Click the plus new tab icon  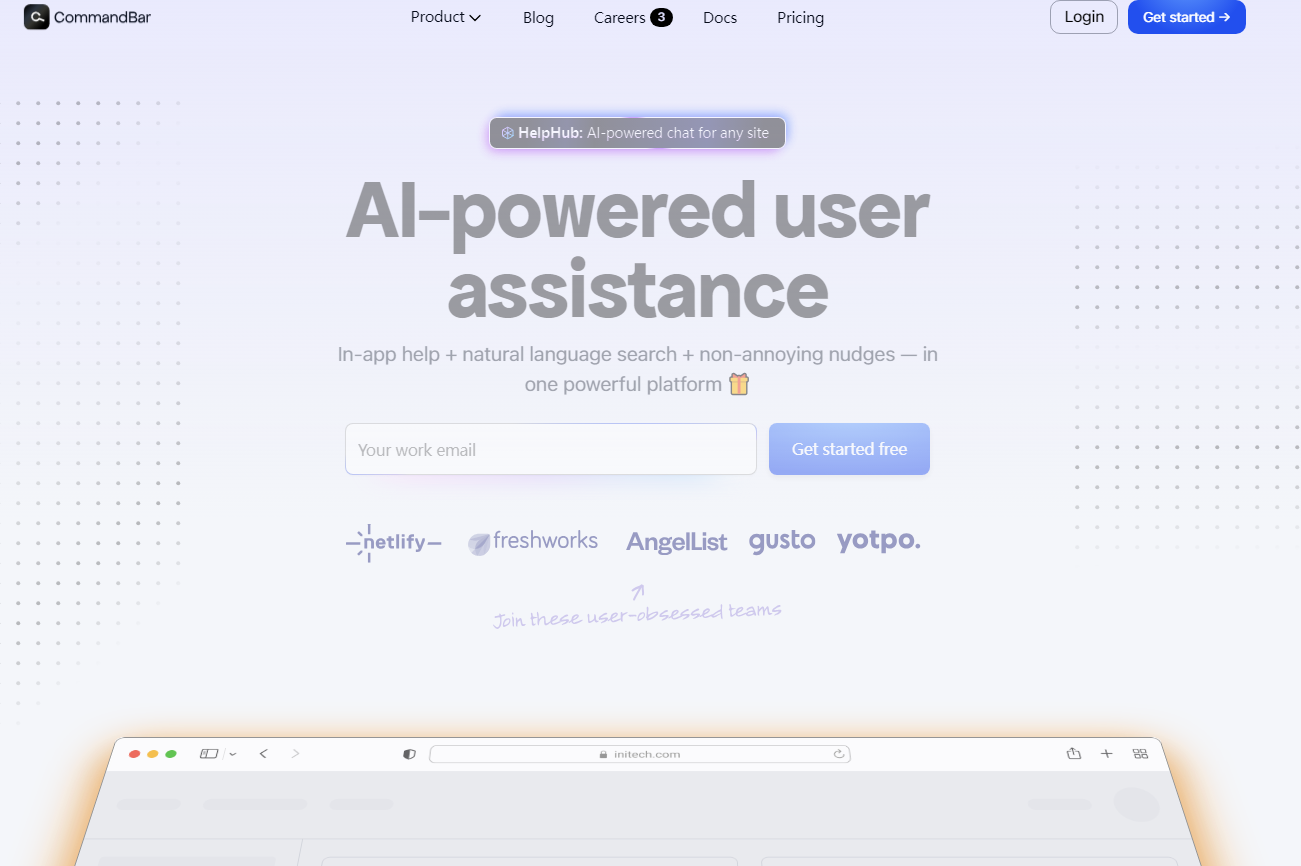(1106, 754)
